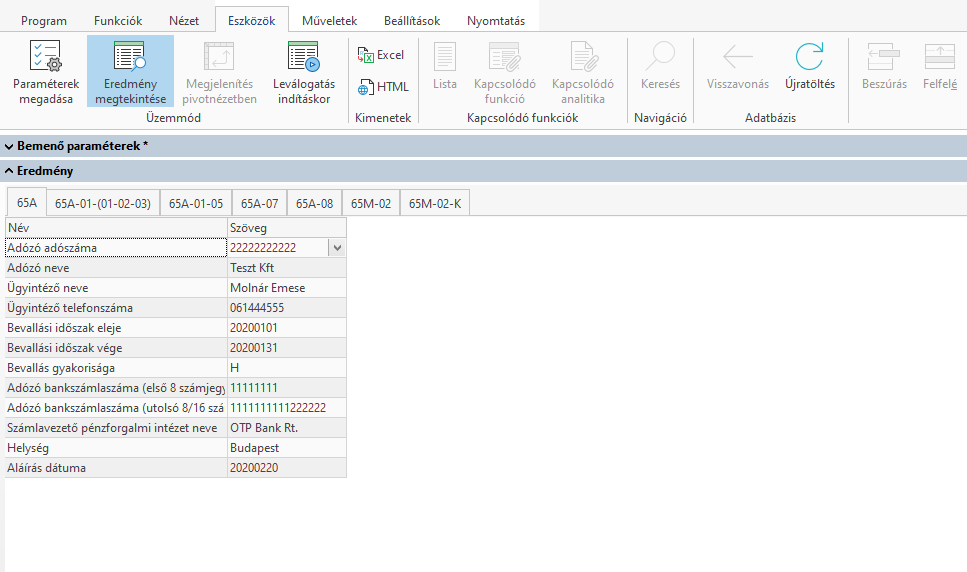Screen dimensions: 967x572
Task: Open the Lista function
Action: click(445, 67)
